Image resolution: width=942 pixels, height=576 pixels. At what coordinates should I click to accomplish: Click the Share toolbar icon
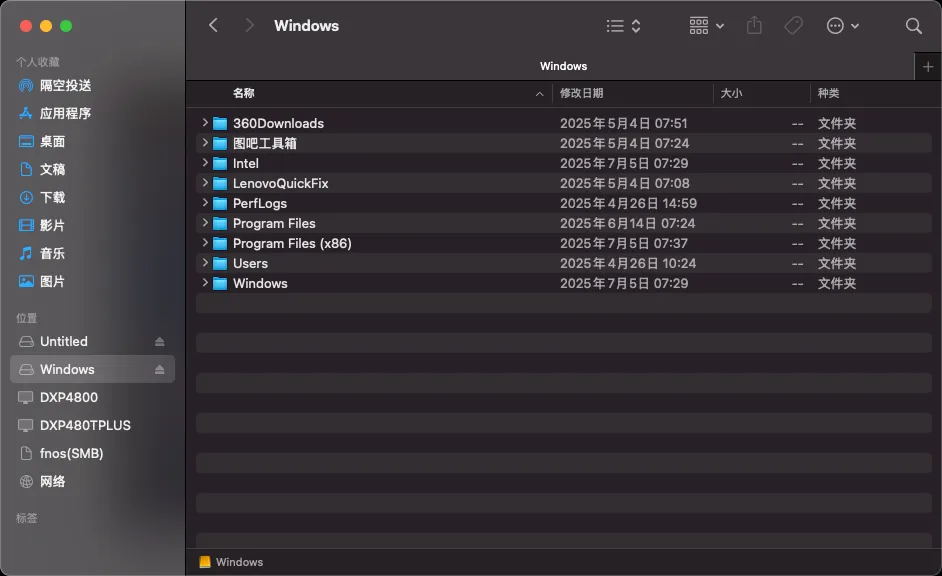(754, 26)
